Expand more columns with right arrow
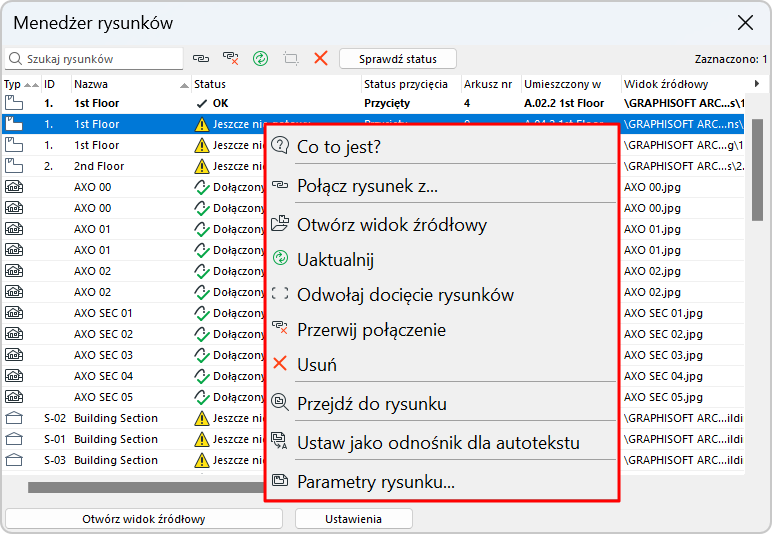The height and width of the screenshot is (534, 772). (x=757, y=84)
